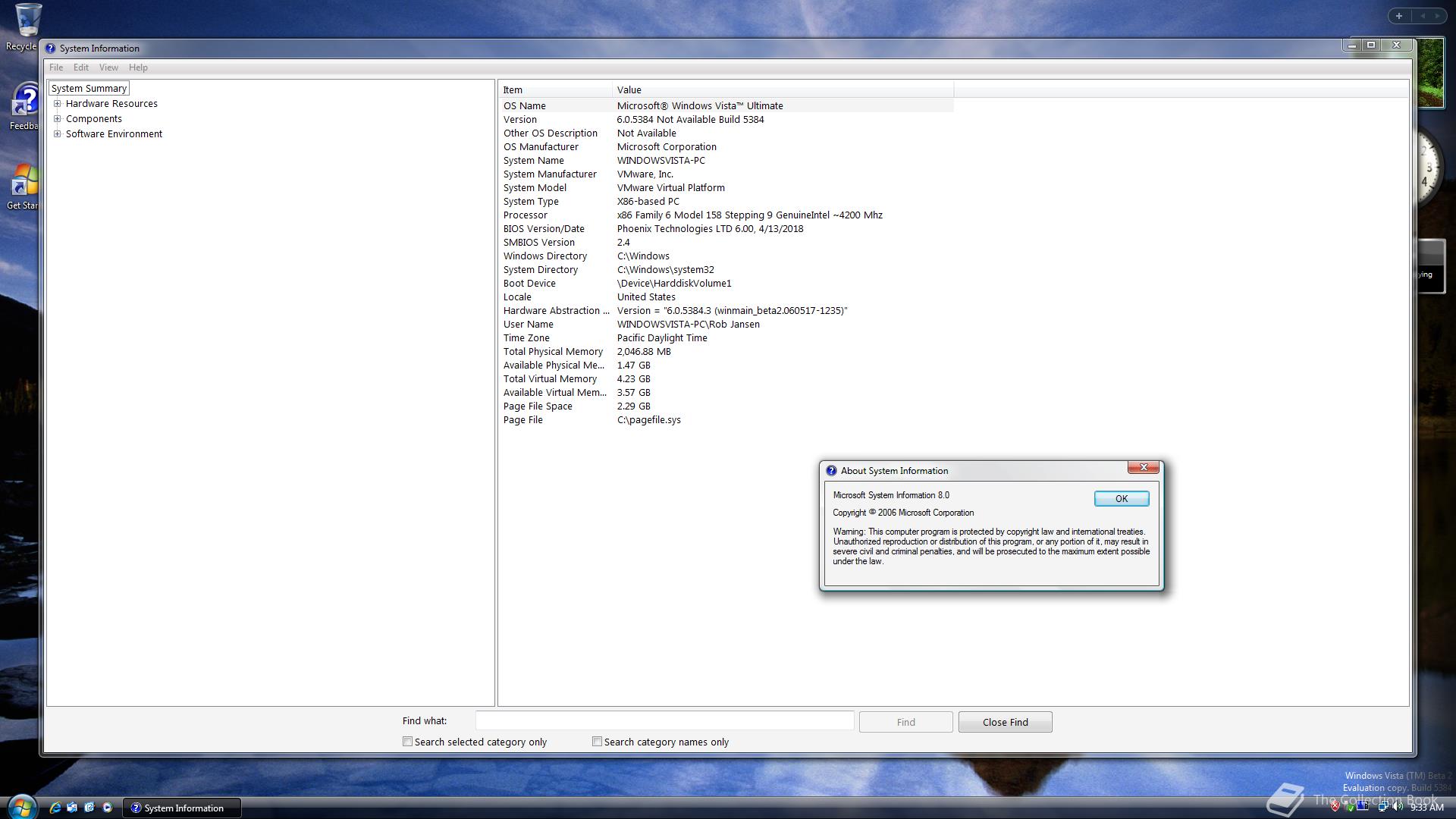Add a gadget with the sidebar plus button
Image resolution: width=1456 pixels, height=819 pixels.
[x=1399, y=15]
